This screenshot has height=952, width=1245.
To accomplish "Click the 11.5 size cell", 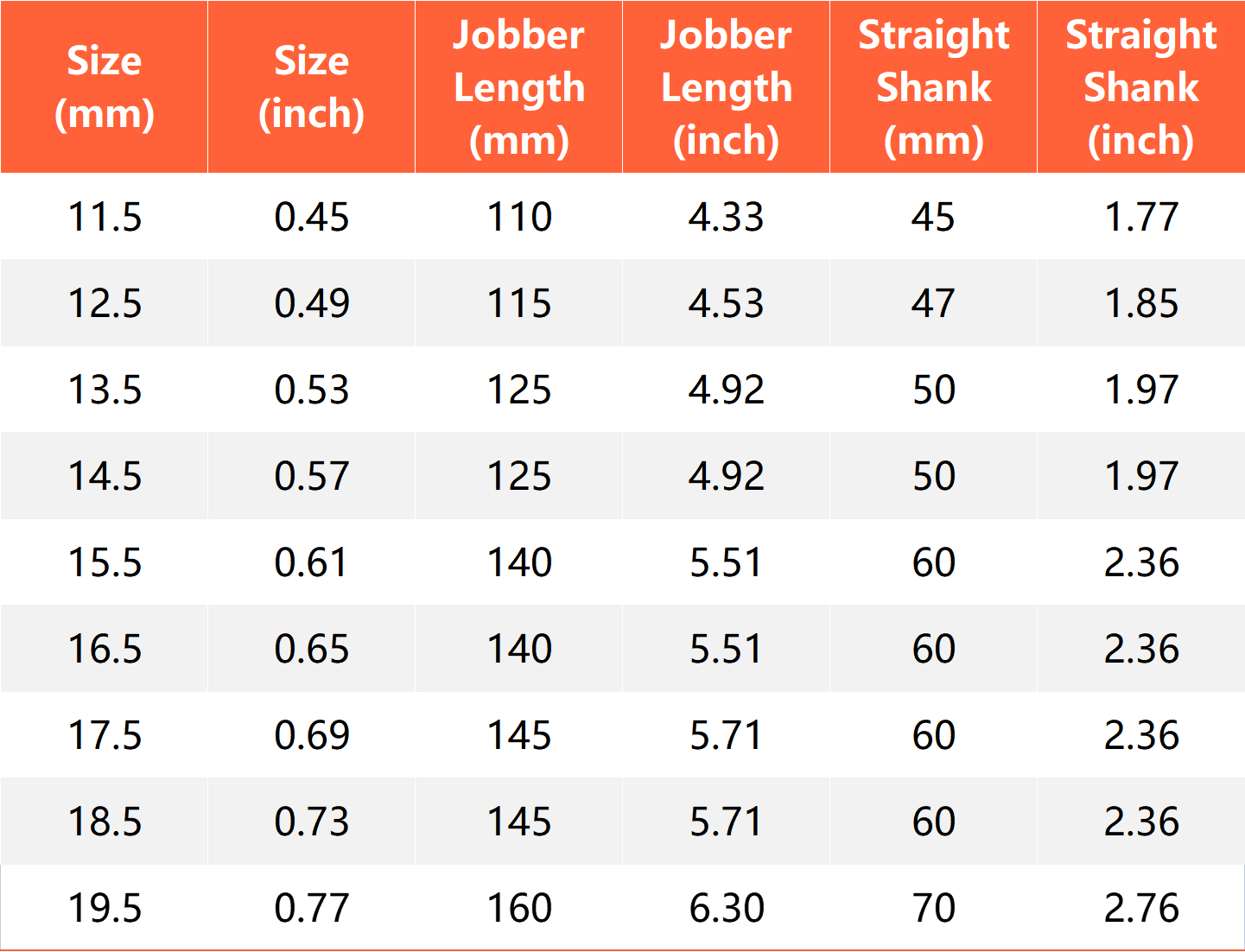I will [105, 217].
